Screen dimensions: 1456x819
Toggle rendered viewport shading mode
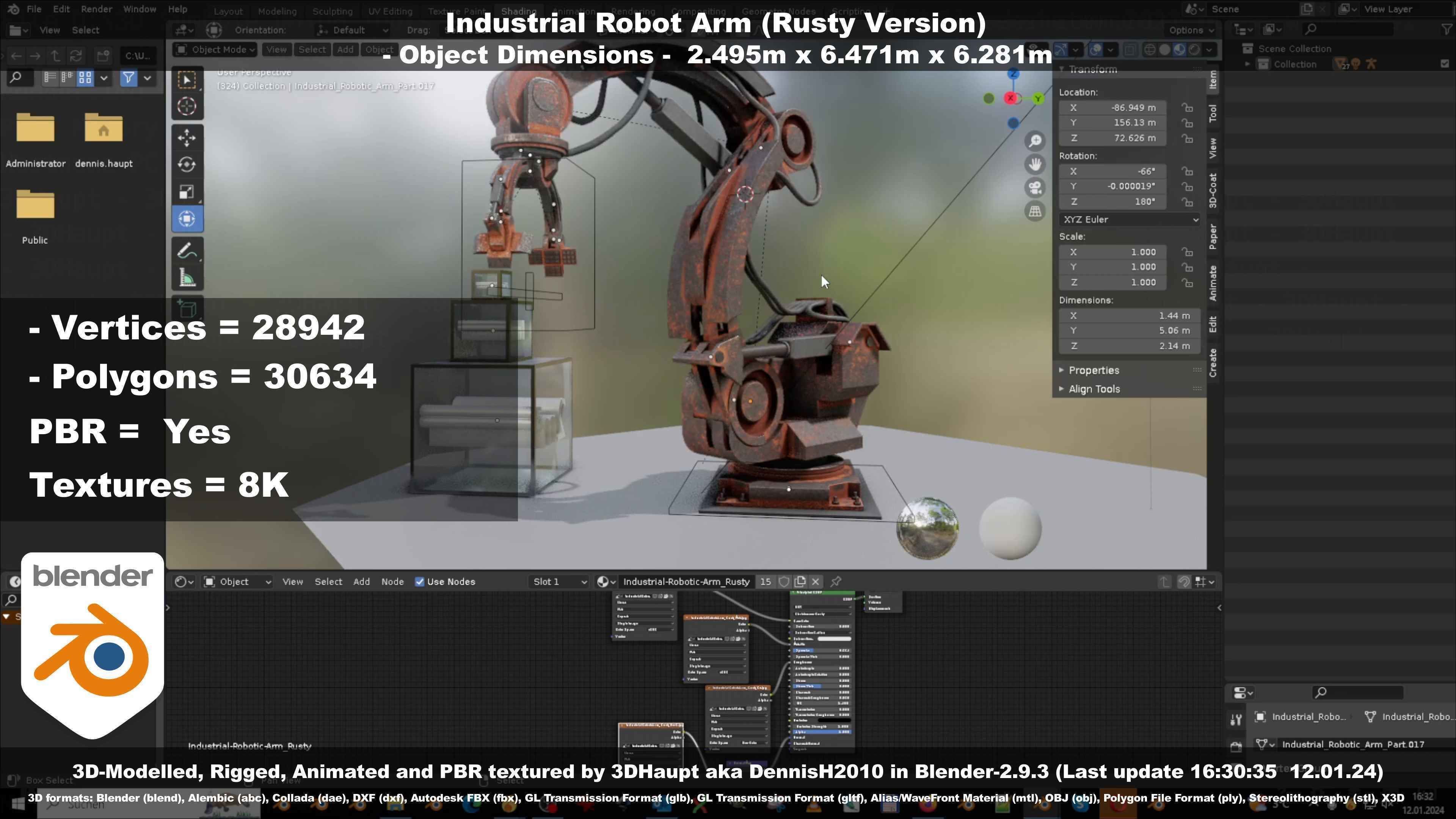1194,50
